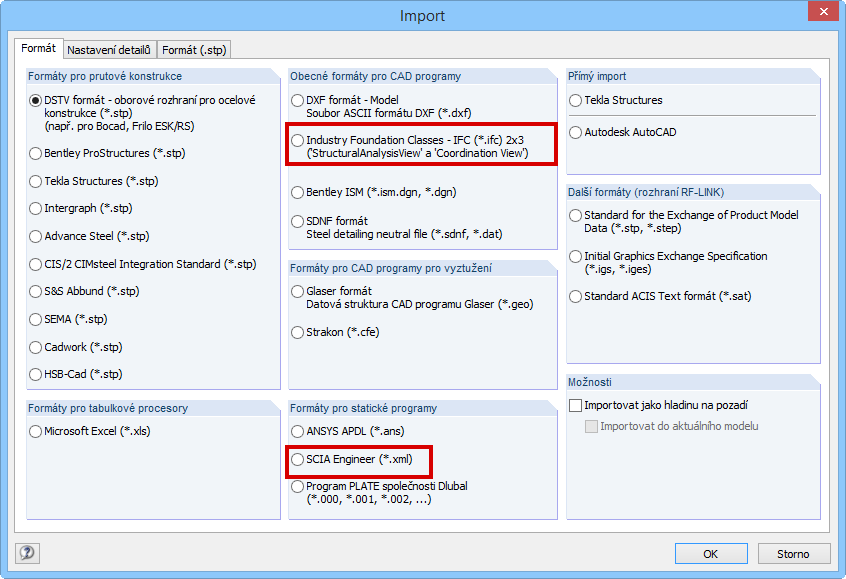Select ANSYS APDL (*.ans) format

[298, 432]
